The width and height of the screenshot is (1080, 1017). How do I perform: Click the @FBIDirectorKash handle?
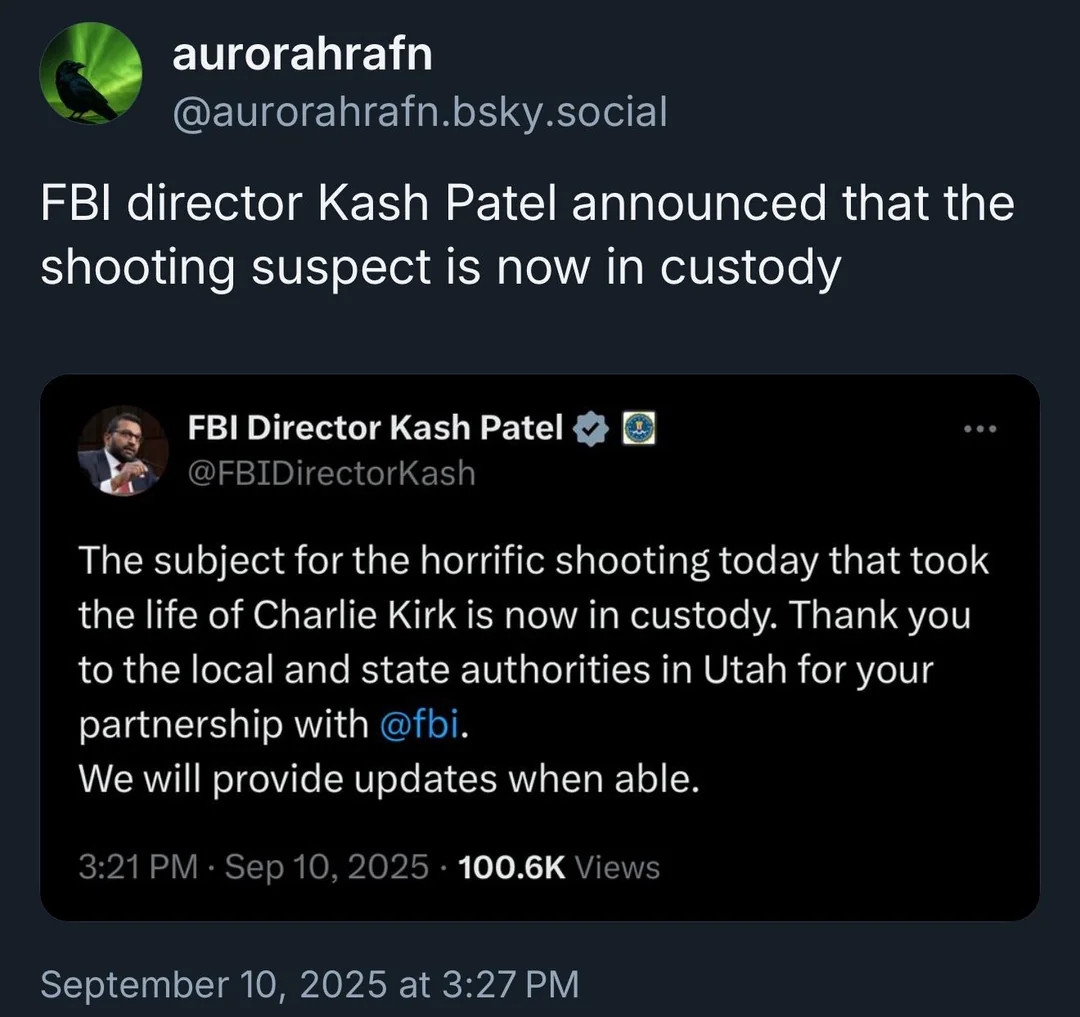pyautogui.click(x=331, y=472)
